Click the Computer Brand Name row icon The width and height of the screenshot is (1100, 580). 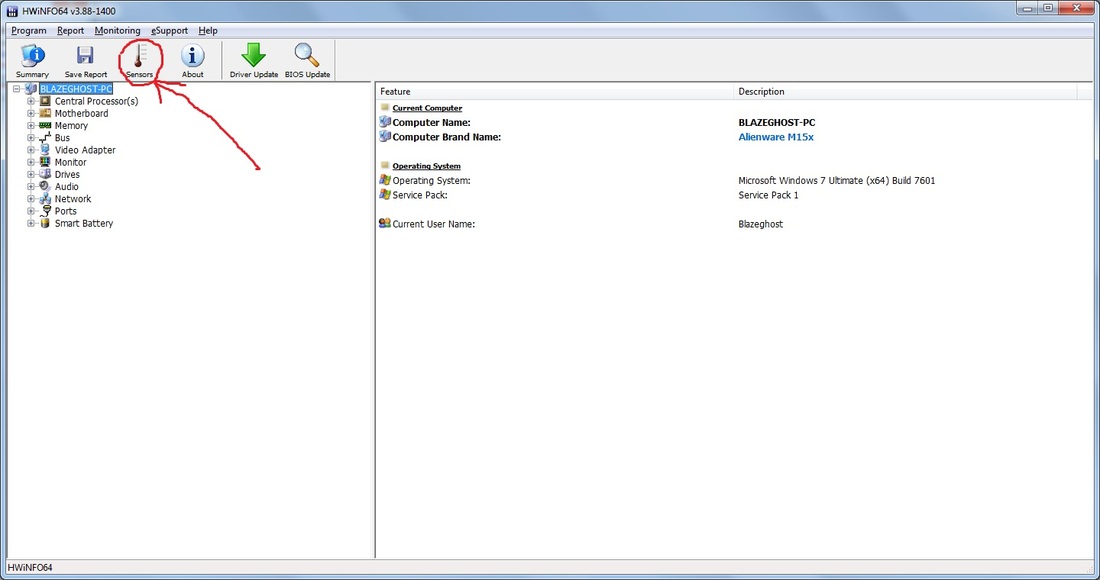click(x=384, y=137)
